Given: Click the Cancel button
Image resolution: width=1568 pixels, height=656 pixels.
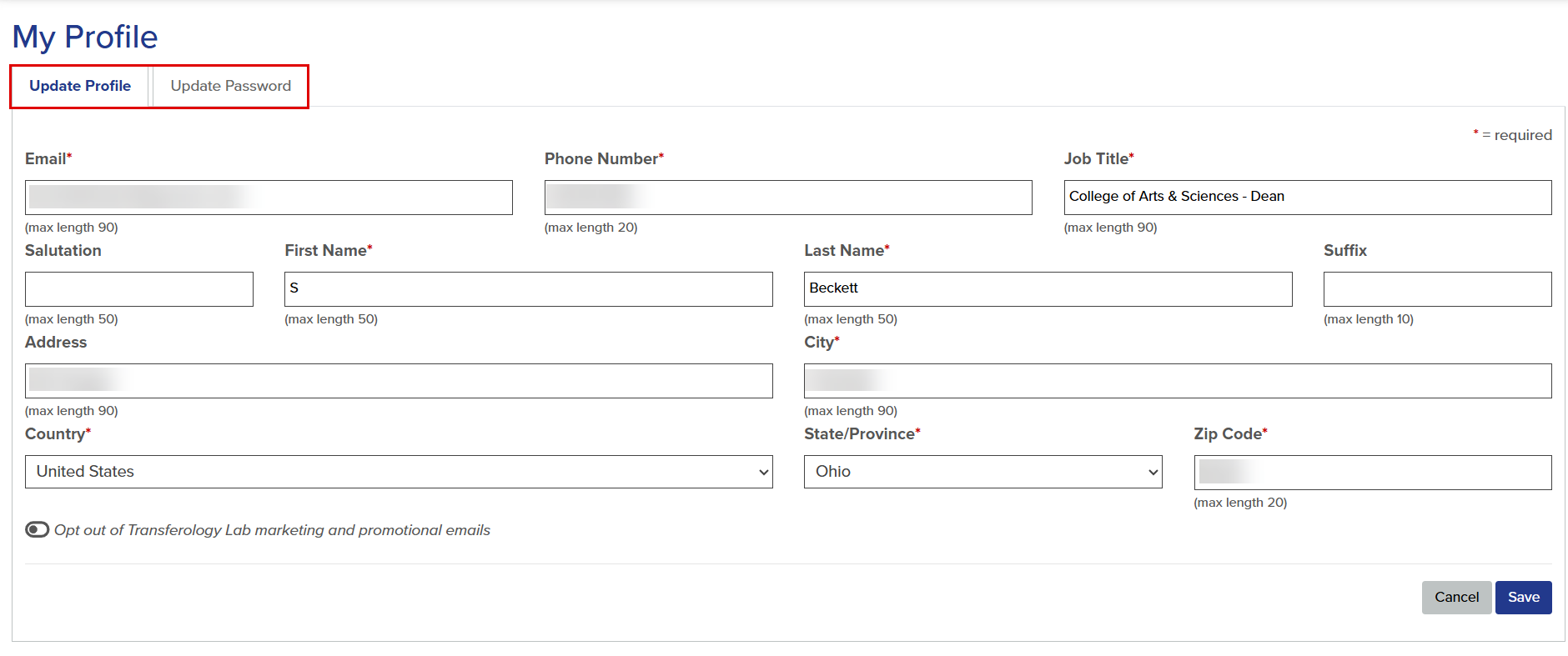Looking at the screenshot, I should pyautogui.click(x=1456, y=597).
